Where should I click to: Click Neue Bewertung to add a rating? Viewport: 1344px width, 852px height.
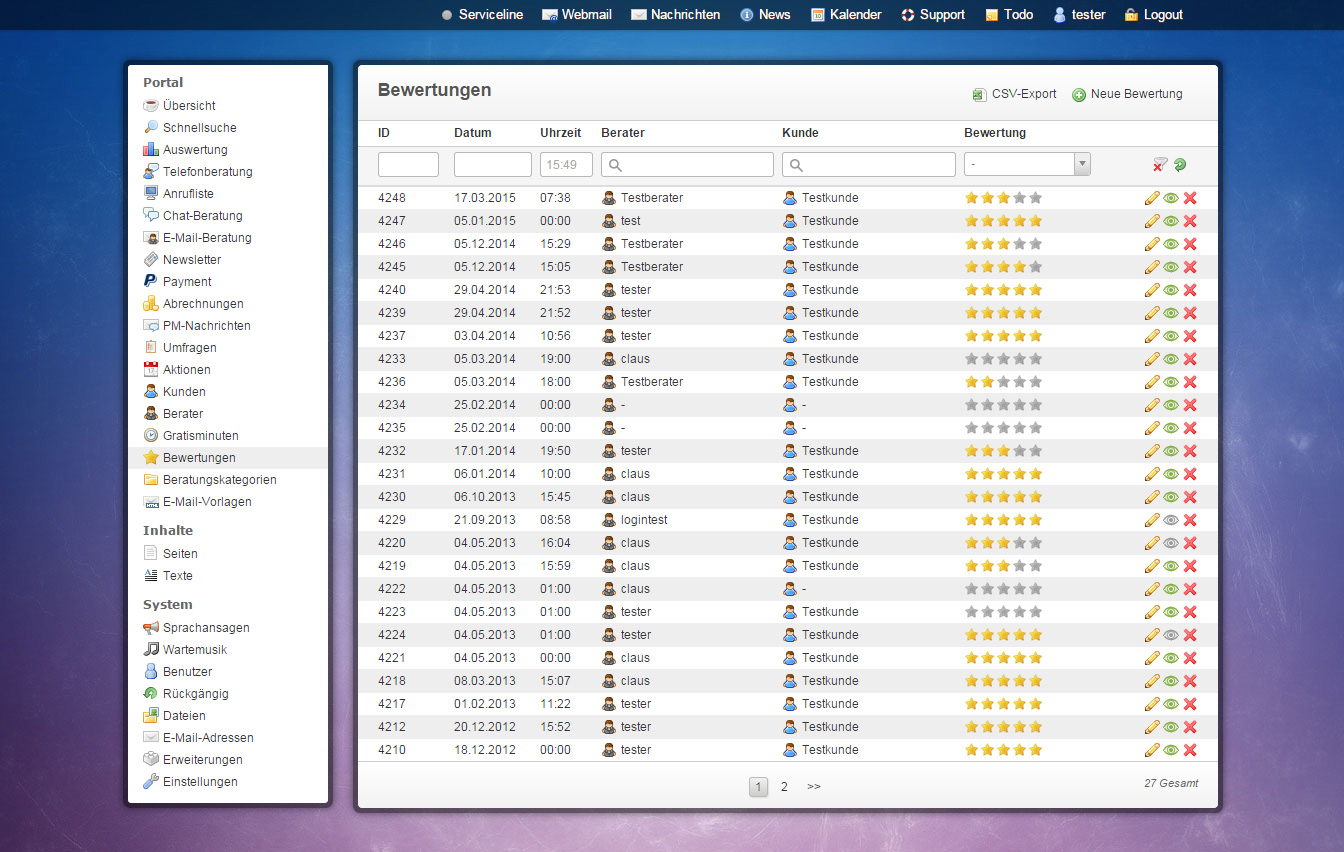1127,94
